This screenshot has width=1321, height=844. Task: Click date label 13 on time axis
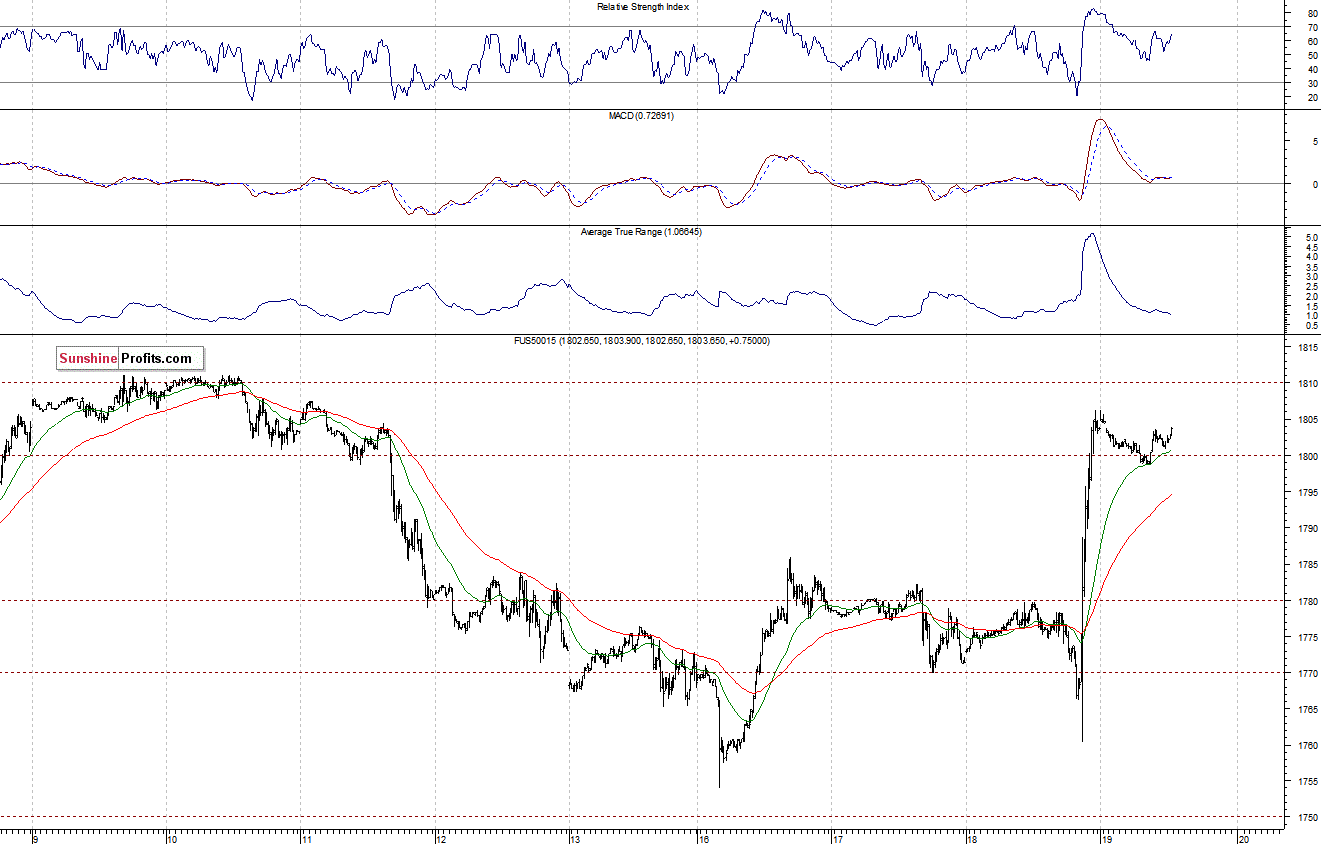tap(575, 838)
